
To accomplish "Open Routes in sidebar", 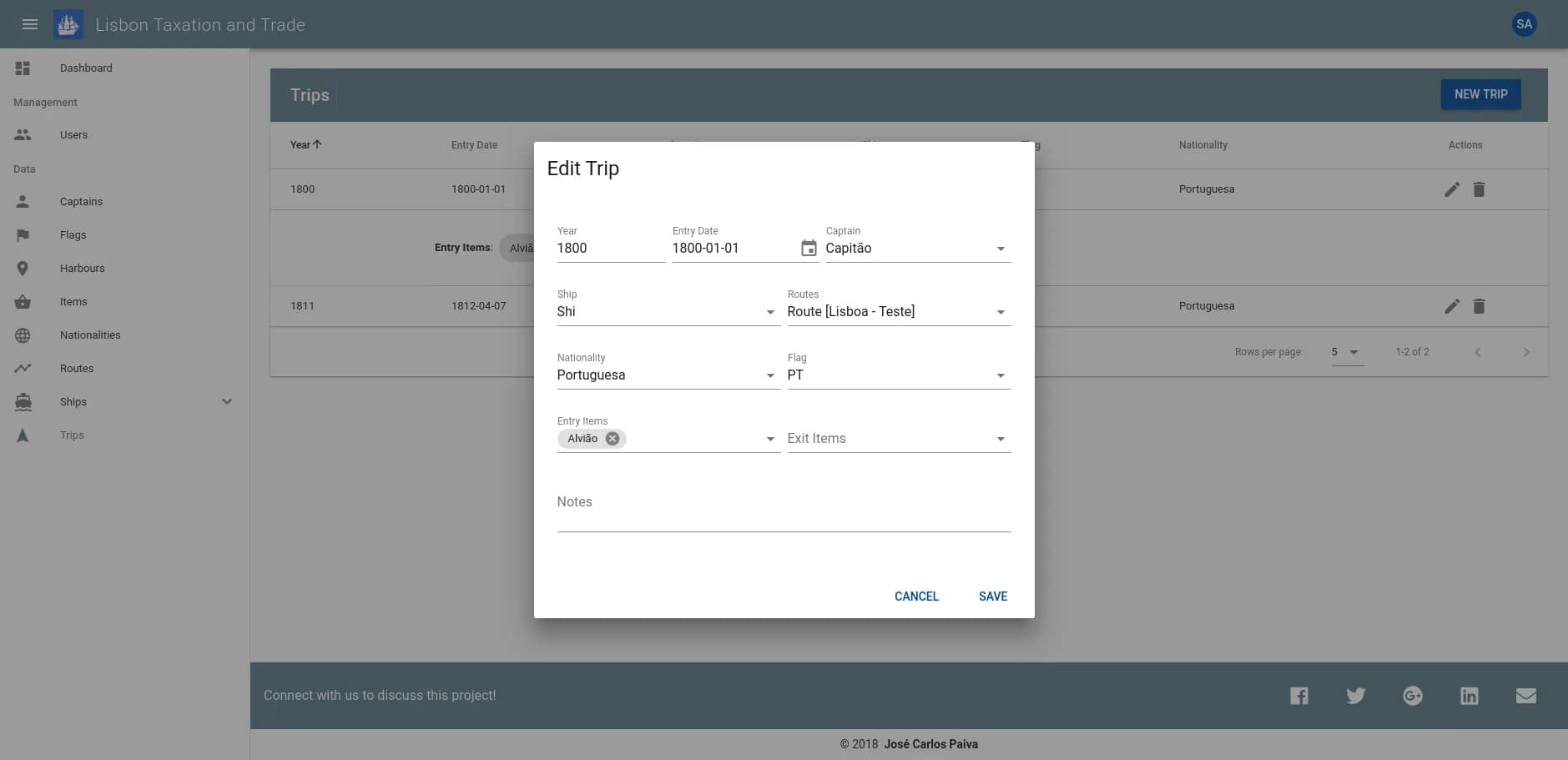I will [x=77, y=369].
